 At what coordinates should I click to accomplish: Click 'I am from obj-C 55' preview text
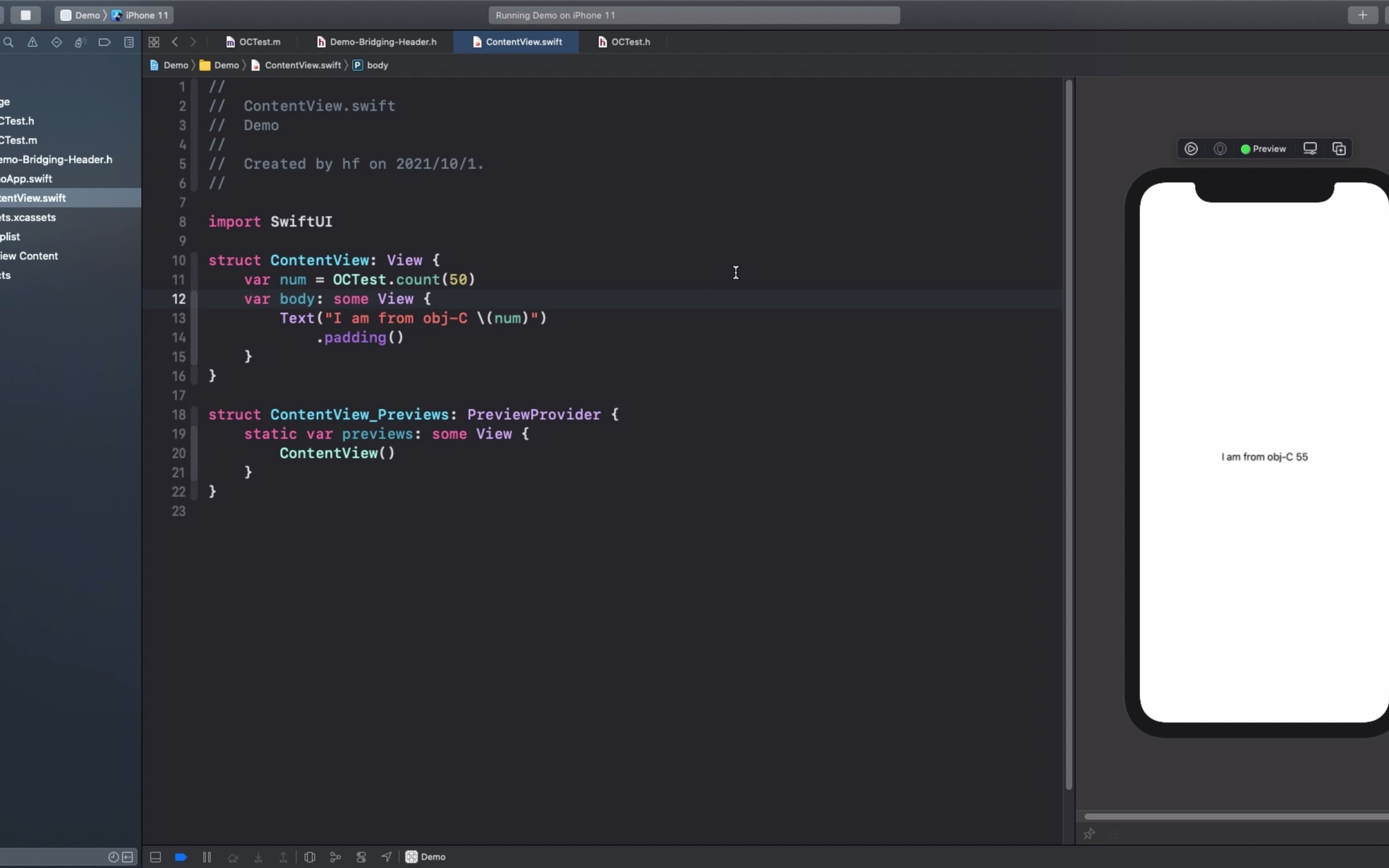1264,457
